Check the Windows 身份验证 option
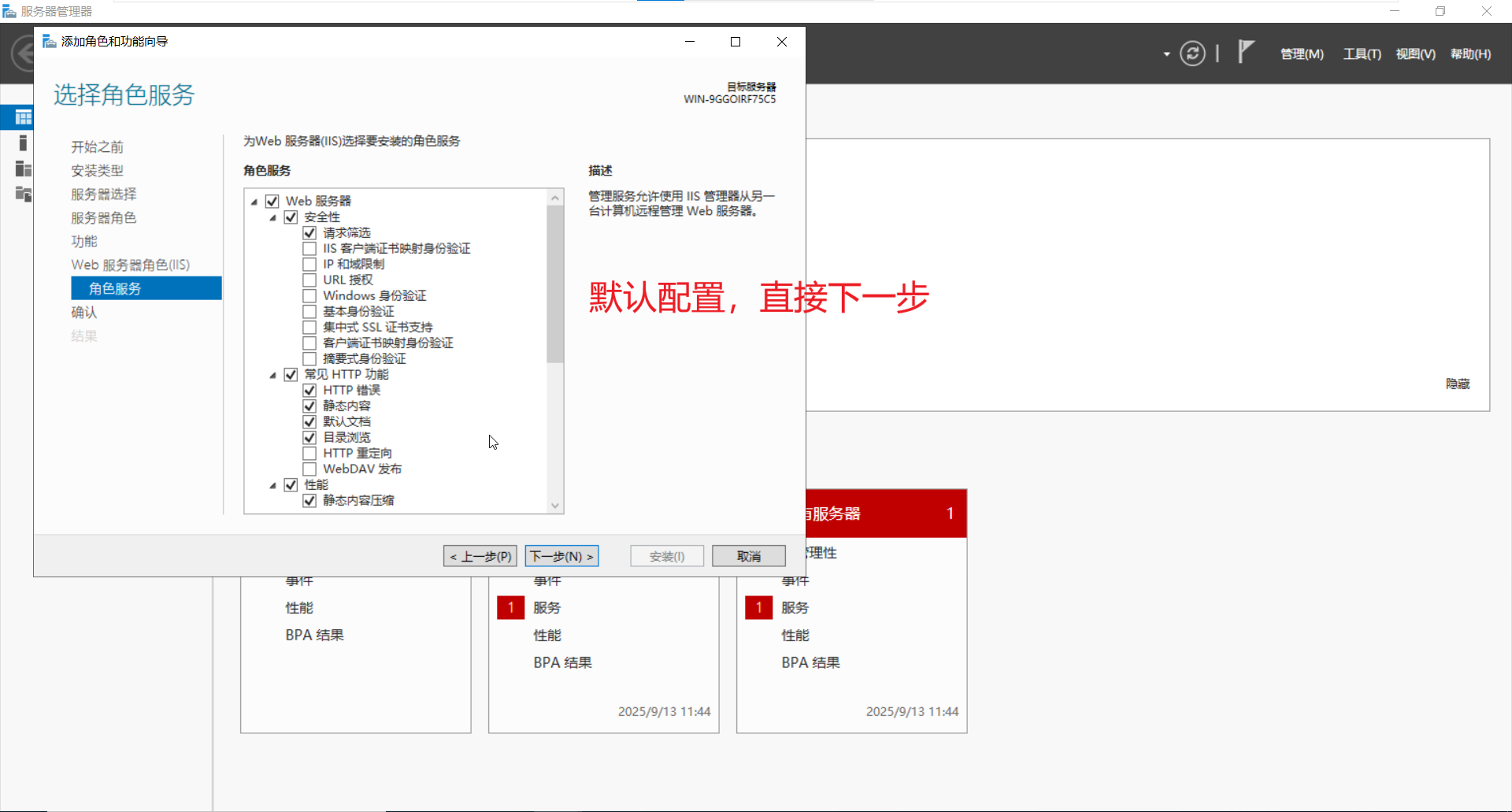The width and height of the screenshot is (1512, 812). click(309, 295)
